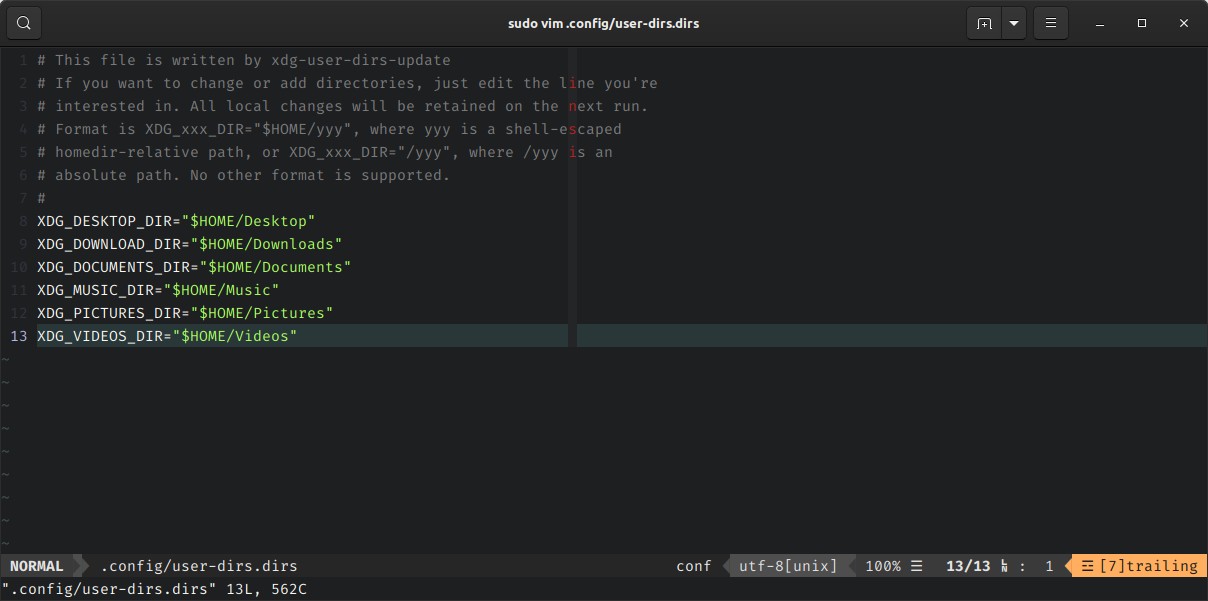
Task: Click the "$HOME/Downloads" string value
Action: (266, 244)
